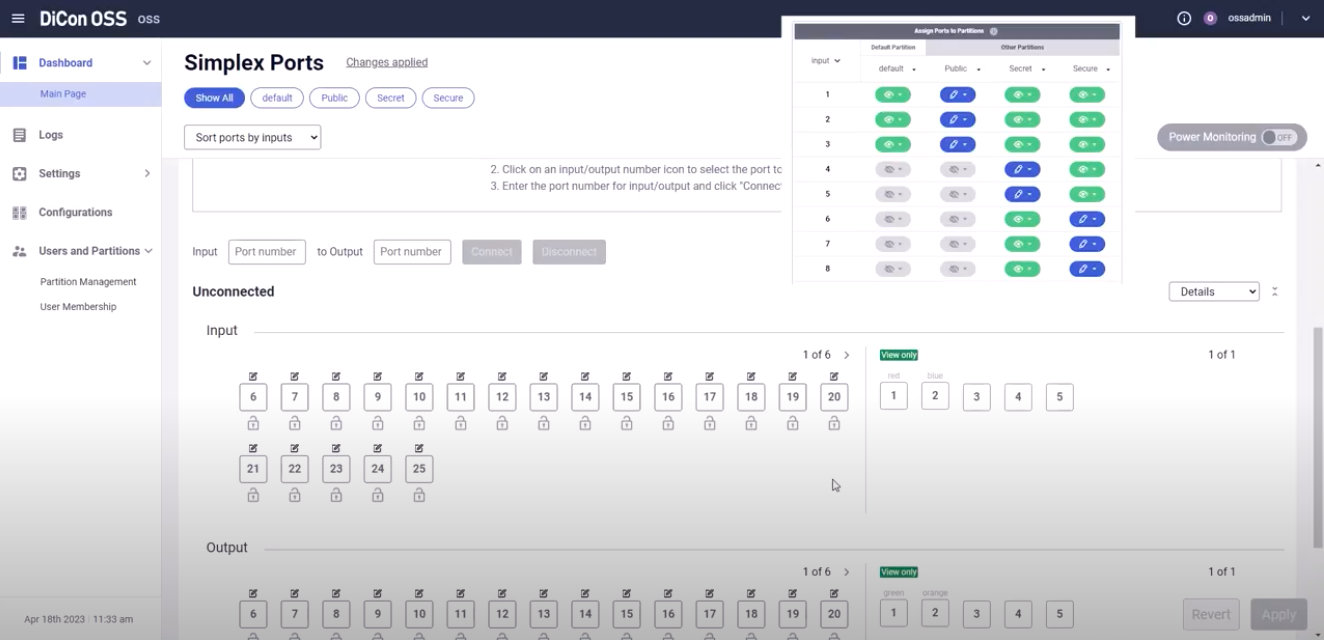Toggle input 4 edit permission for Secret partition
Screen dimensions: 1324x640
1022,170
